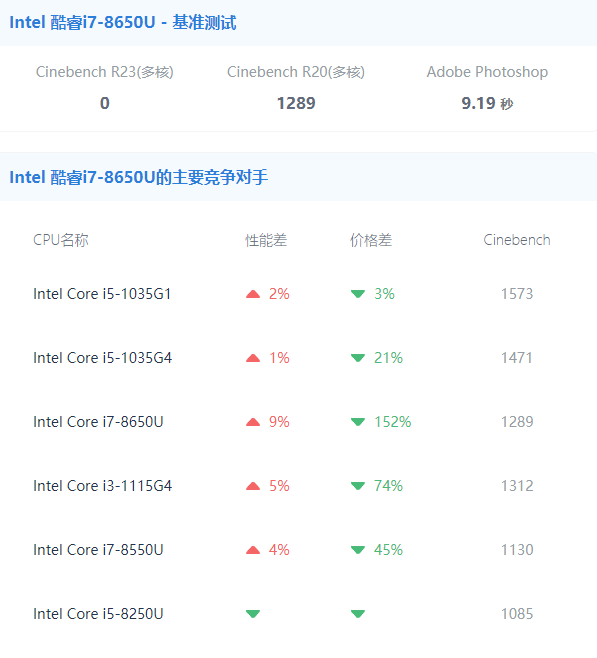
Task: Click the 价格差 column header
Action: pos(371,240)
